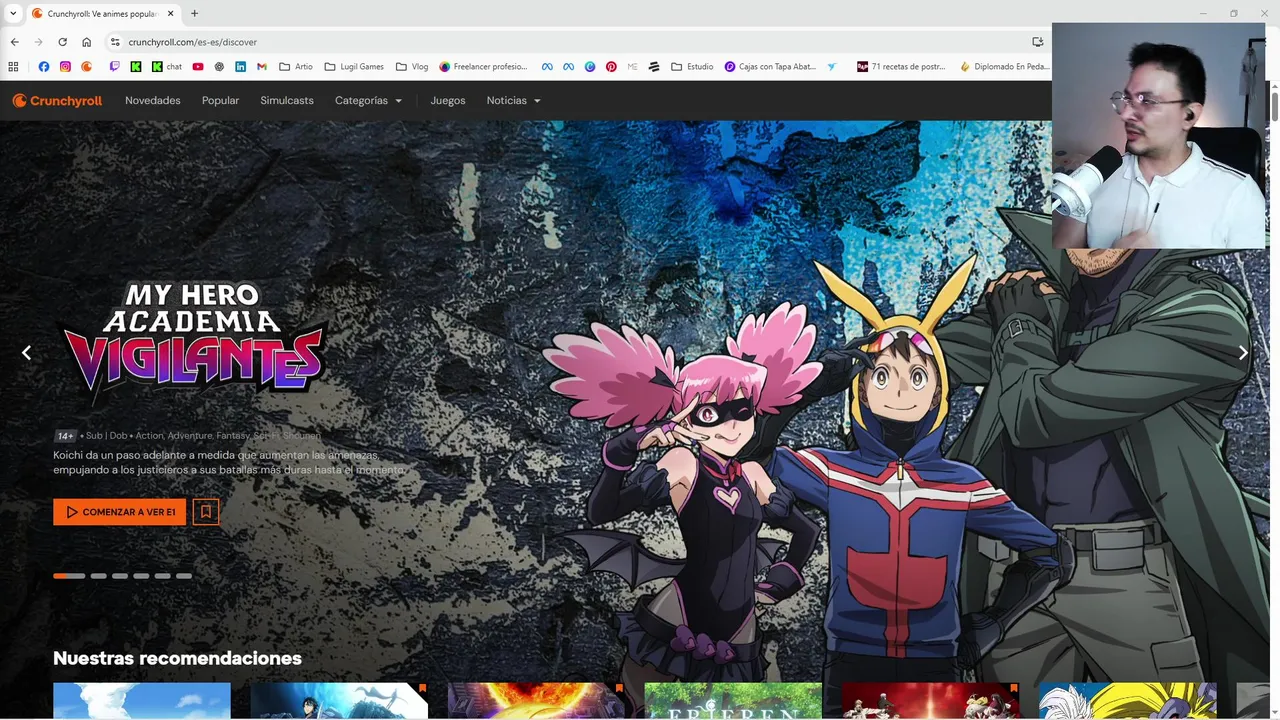Select the active first carousel indicator
Screen dimensions: 1280x720
coord(69,576)
